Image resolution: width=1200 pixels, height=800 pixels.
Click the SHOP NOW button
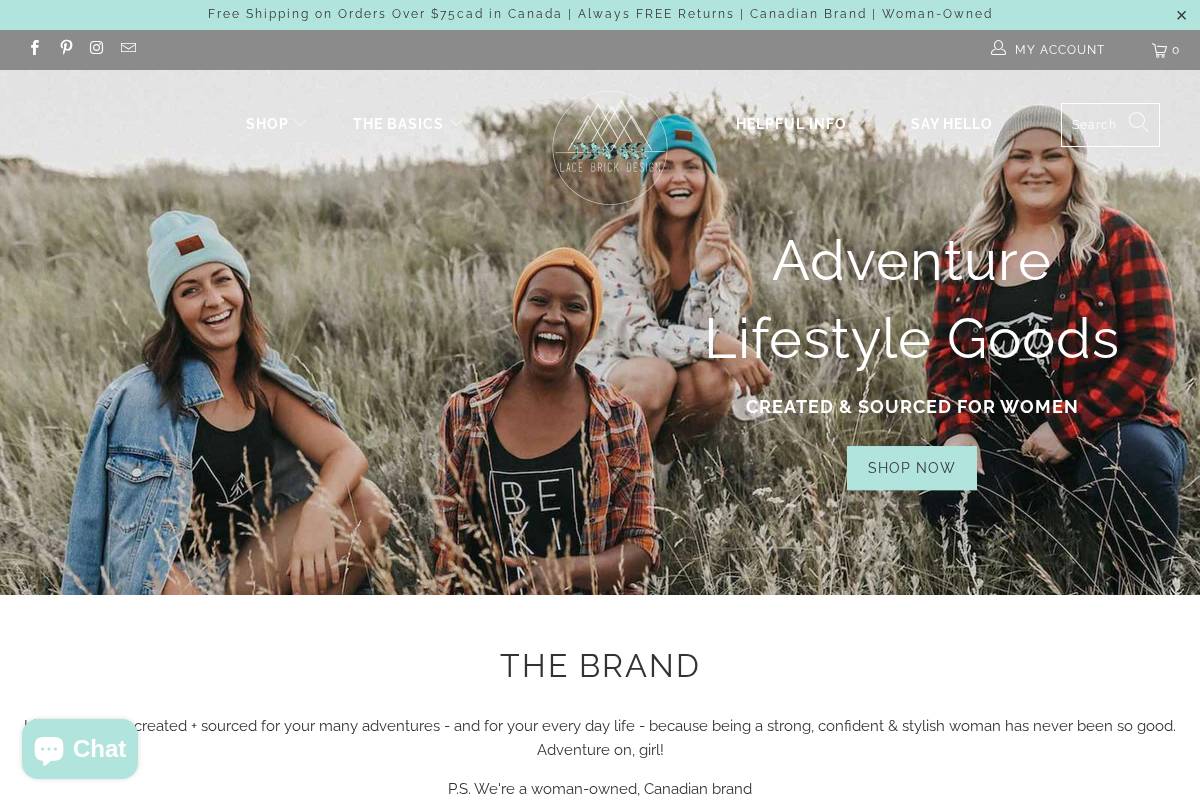[x=912, y=468]
